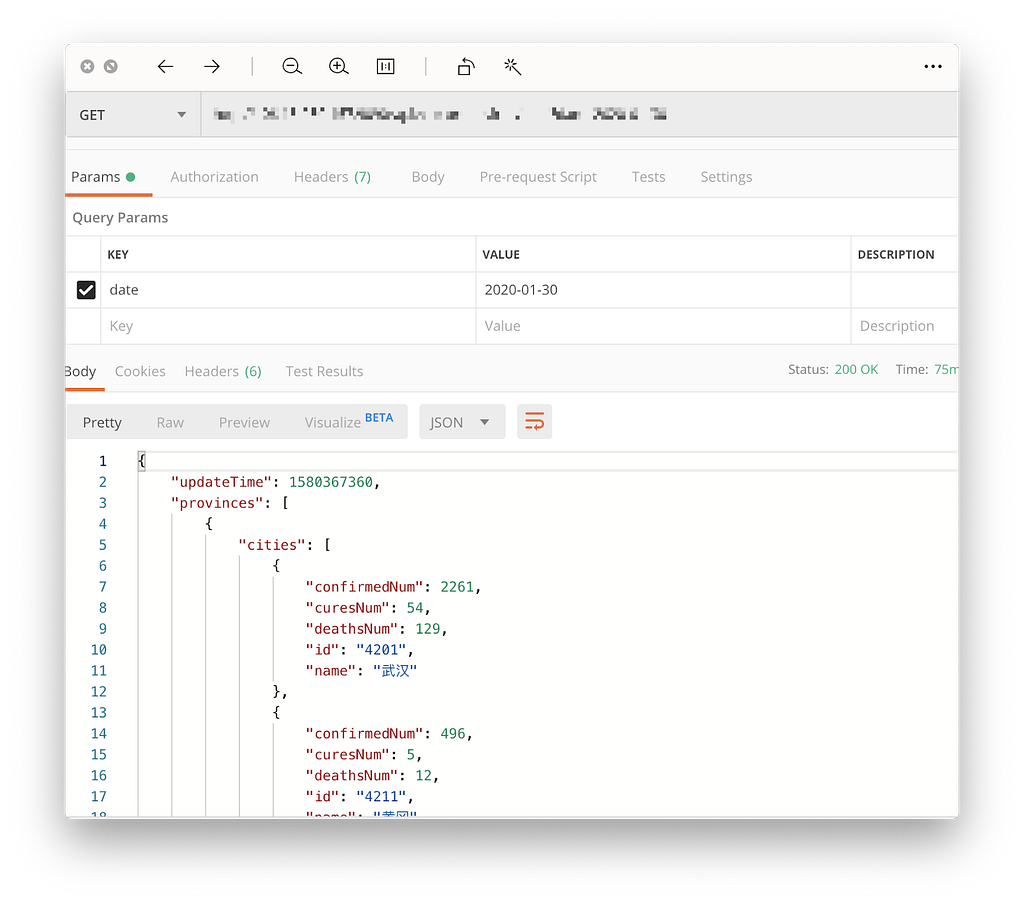Click confirmedNum value 2261
1024x905 pixels.
pyautogui.click(x=457, y=587)
